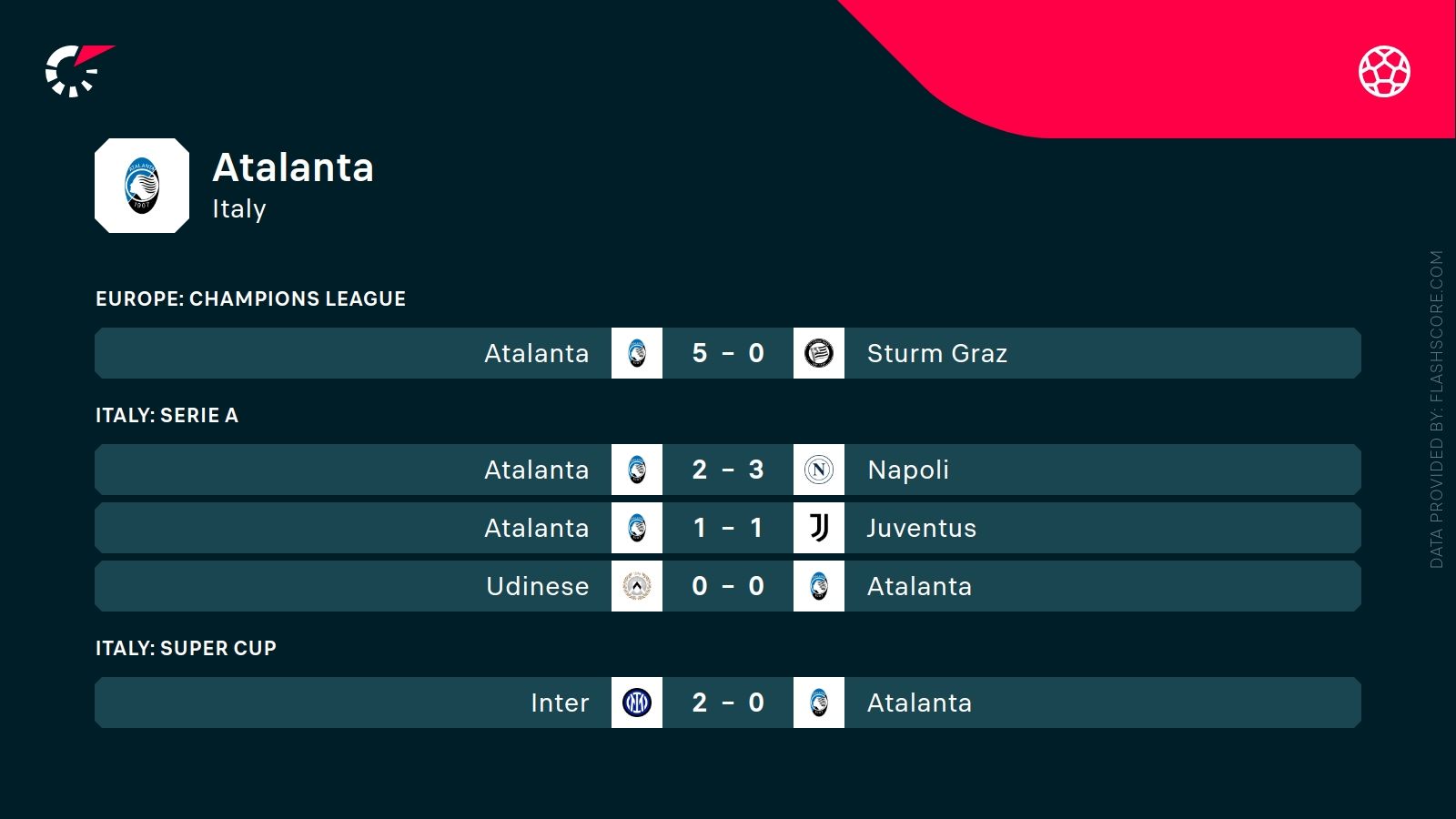Screen dimensions: 1456x819
Task: Click Atalanta's crest in the Sturm Graz match
Action: (637, 353)
